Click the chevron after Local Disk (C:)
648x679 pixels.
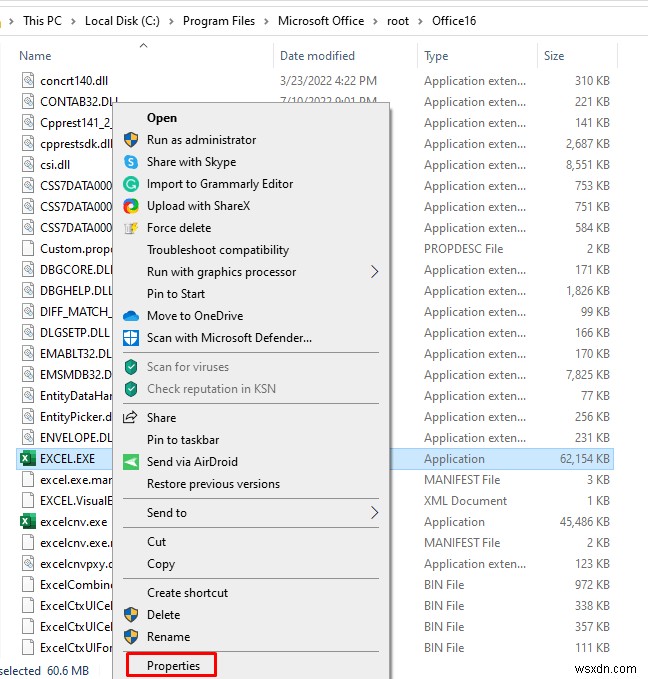pos(171,21)
